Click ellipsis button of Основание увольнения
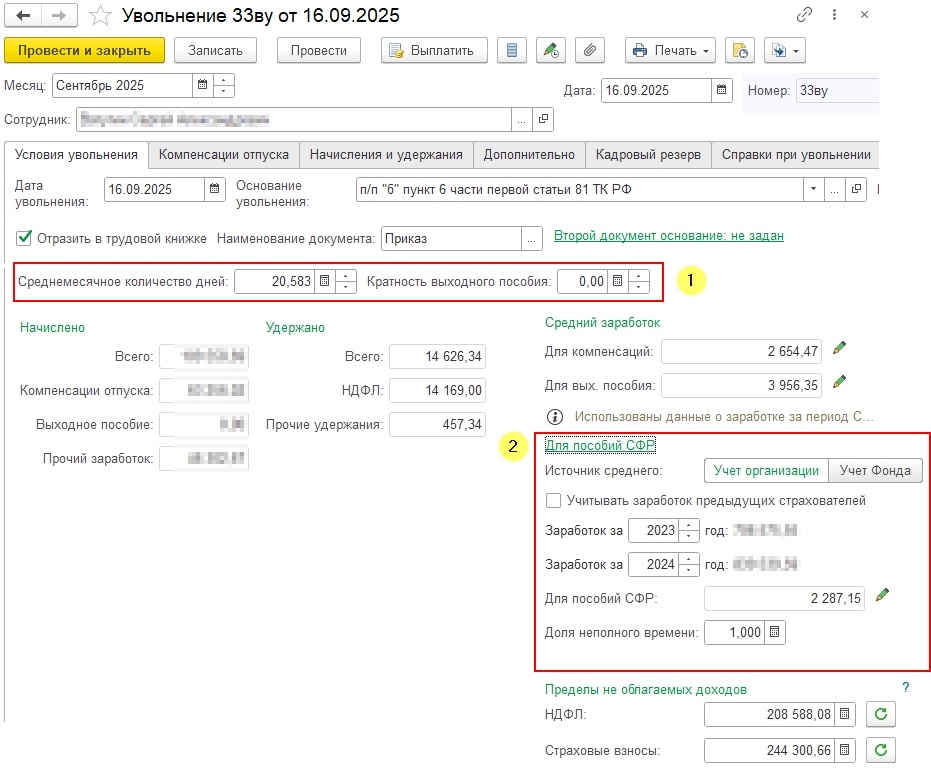The width and height of the screenshot is (931, 777). click(834, 189)
